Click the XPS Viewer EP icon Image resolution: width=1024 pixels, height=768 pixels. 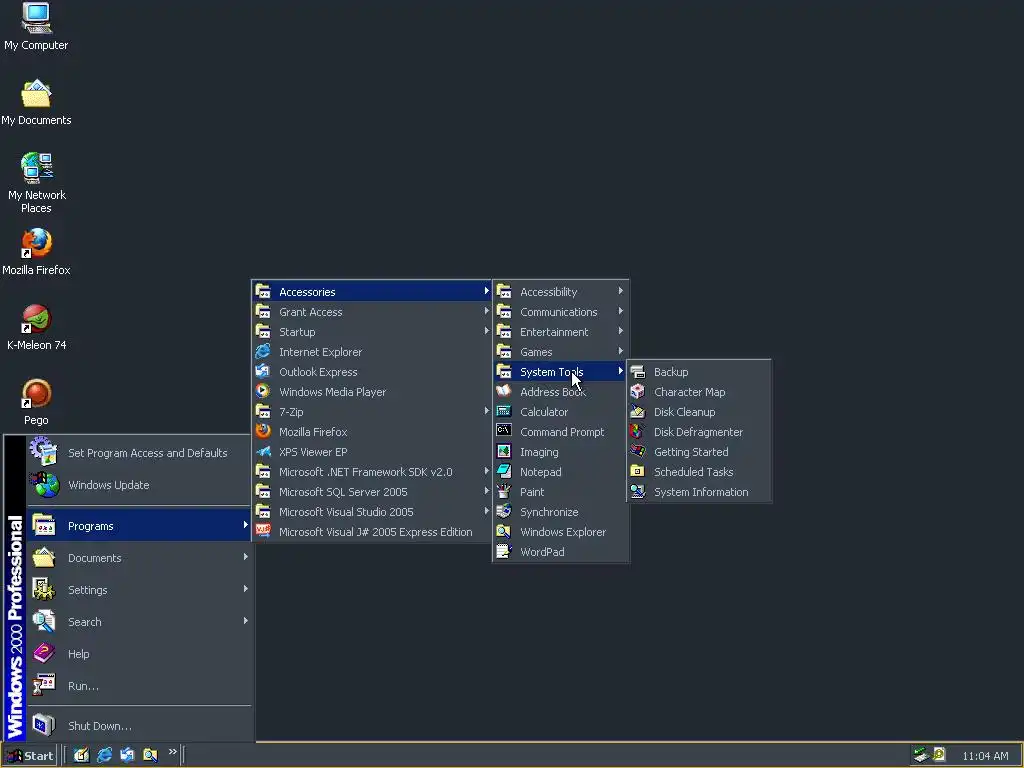(263, 451)
